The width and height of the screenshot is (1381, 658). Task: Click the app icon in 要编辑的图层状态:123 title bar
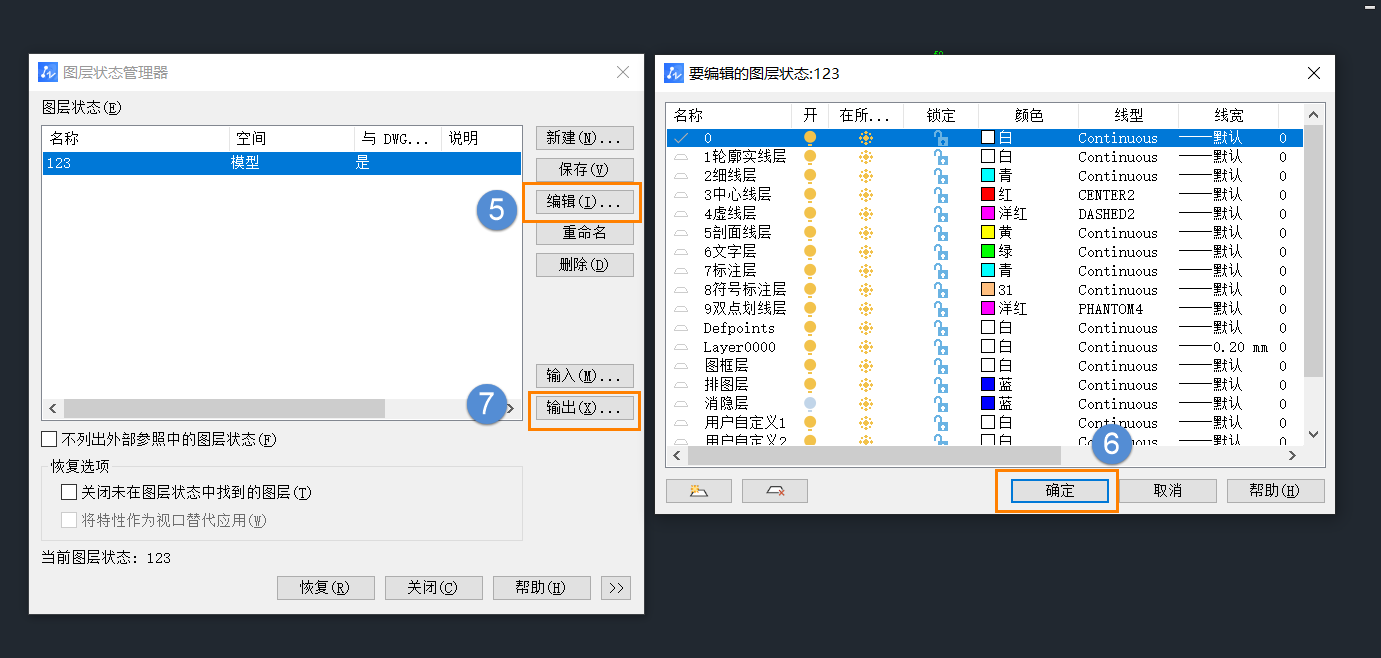[674, 73]
